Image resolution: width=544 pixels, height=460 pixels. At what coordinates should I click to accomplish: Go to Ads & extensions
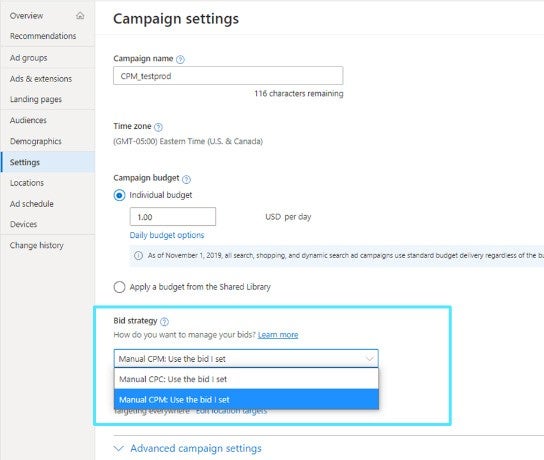(x=41, y=79)
